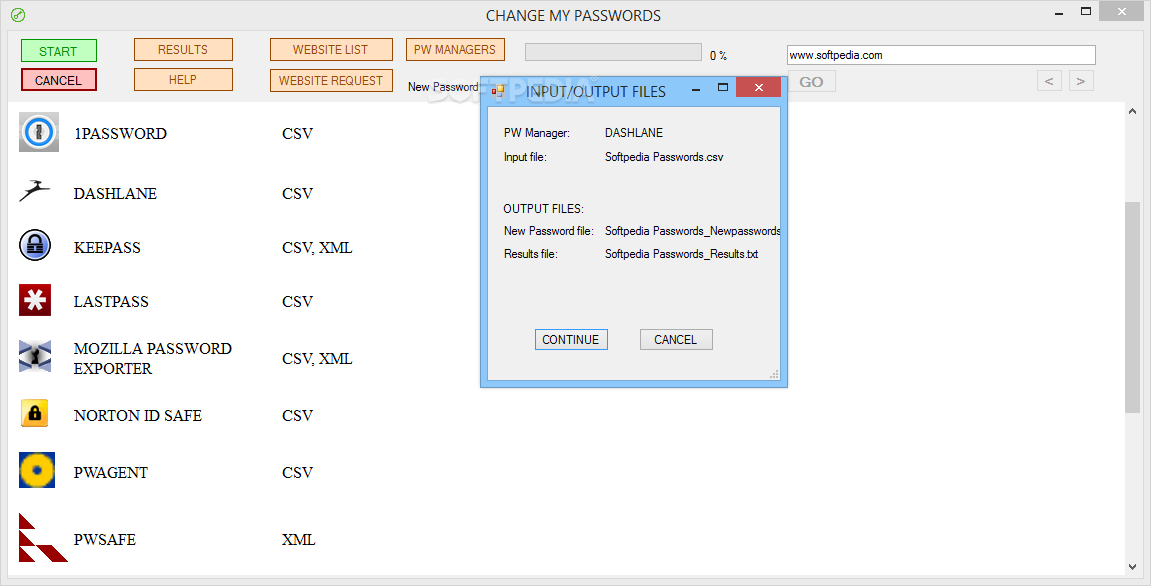Navigate back with the < button
1151x586 pixels.
click(x=1049, y=81)
